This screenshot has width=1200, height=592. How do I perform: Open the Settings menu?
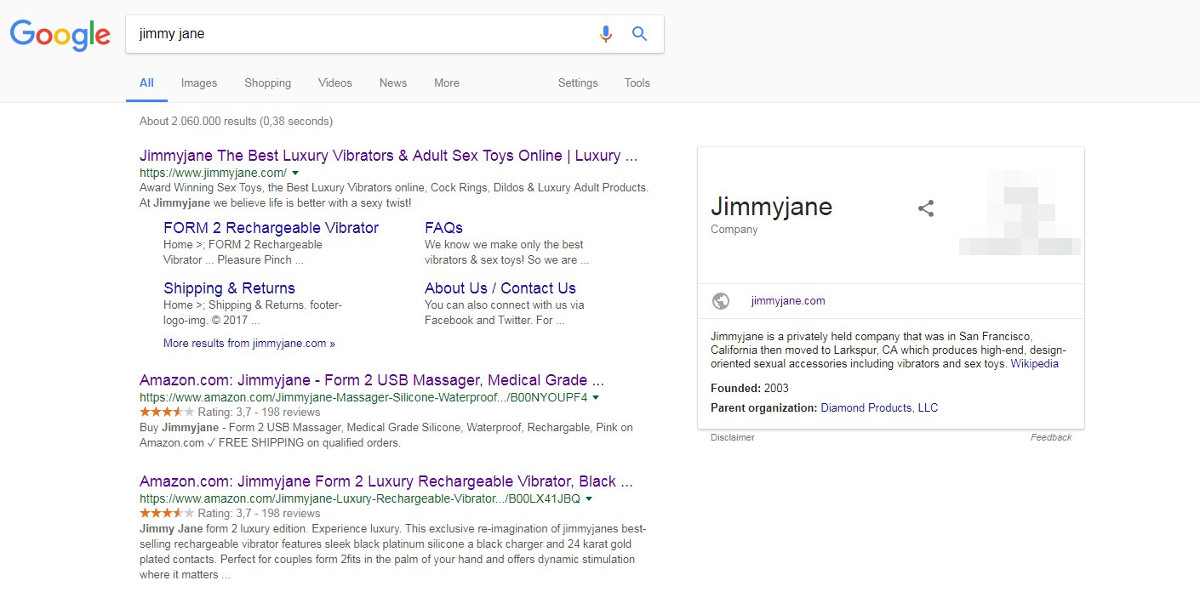pyautogui.click(x=578, y=83)
